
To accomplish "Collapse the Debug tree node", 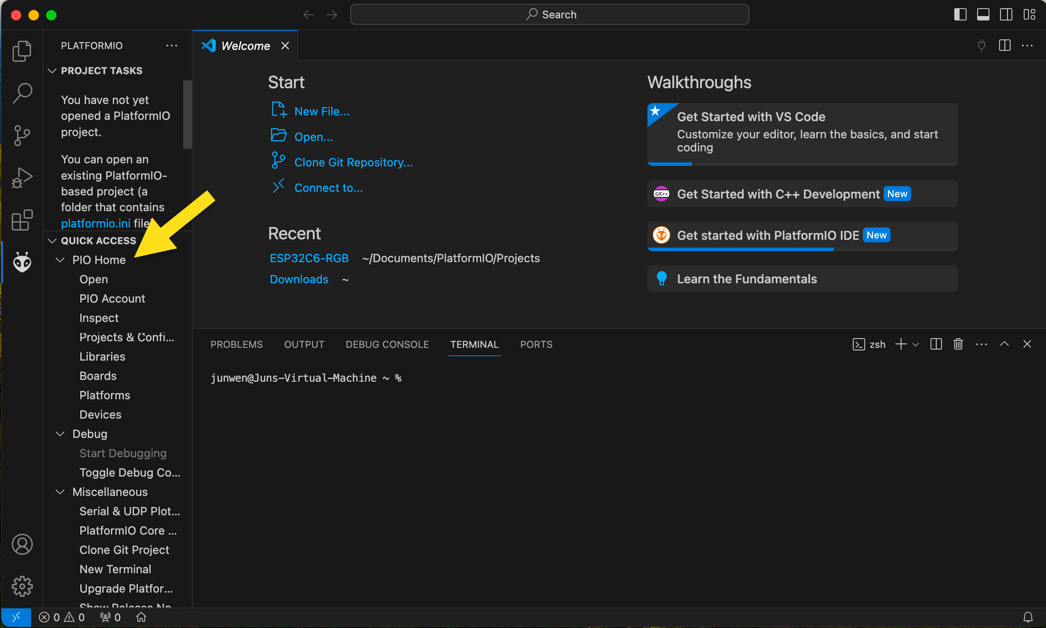I will [60, 434].
